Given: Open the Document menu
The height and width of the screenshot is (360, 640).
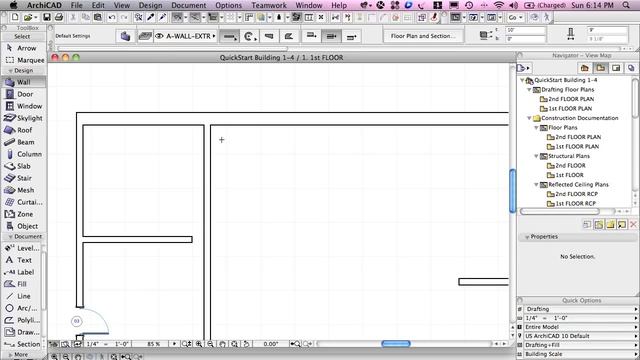Looking at the screenshot, I should pyautogui.click(x=189, y=5).
